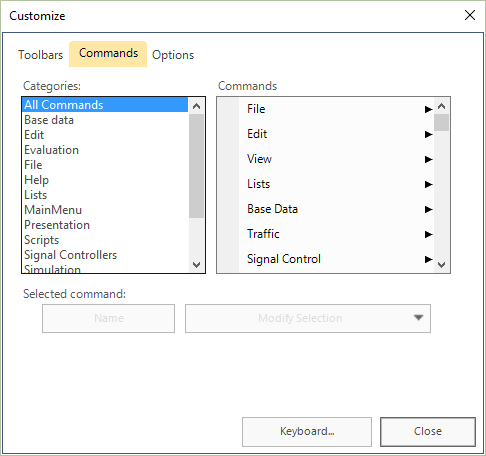The height and width of the screenshot is (456, 486).
Task: Open the Modify Selection dropdown
Action: pos(308,318)
